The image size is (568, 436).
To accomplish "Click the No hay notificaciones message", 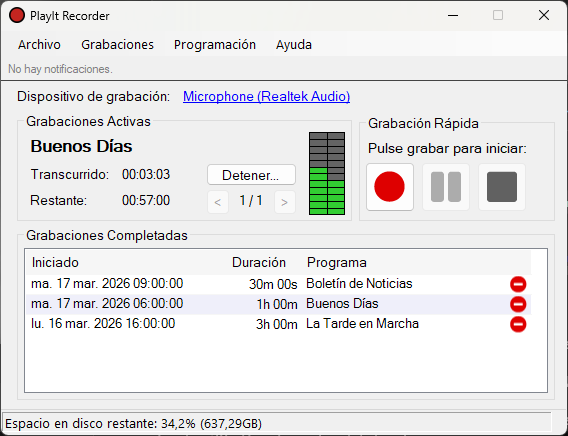I will pos(60,69).
